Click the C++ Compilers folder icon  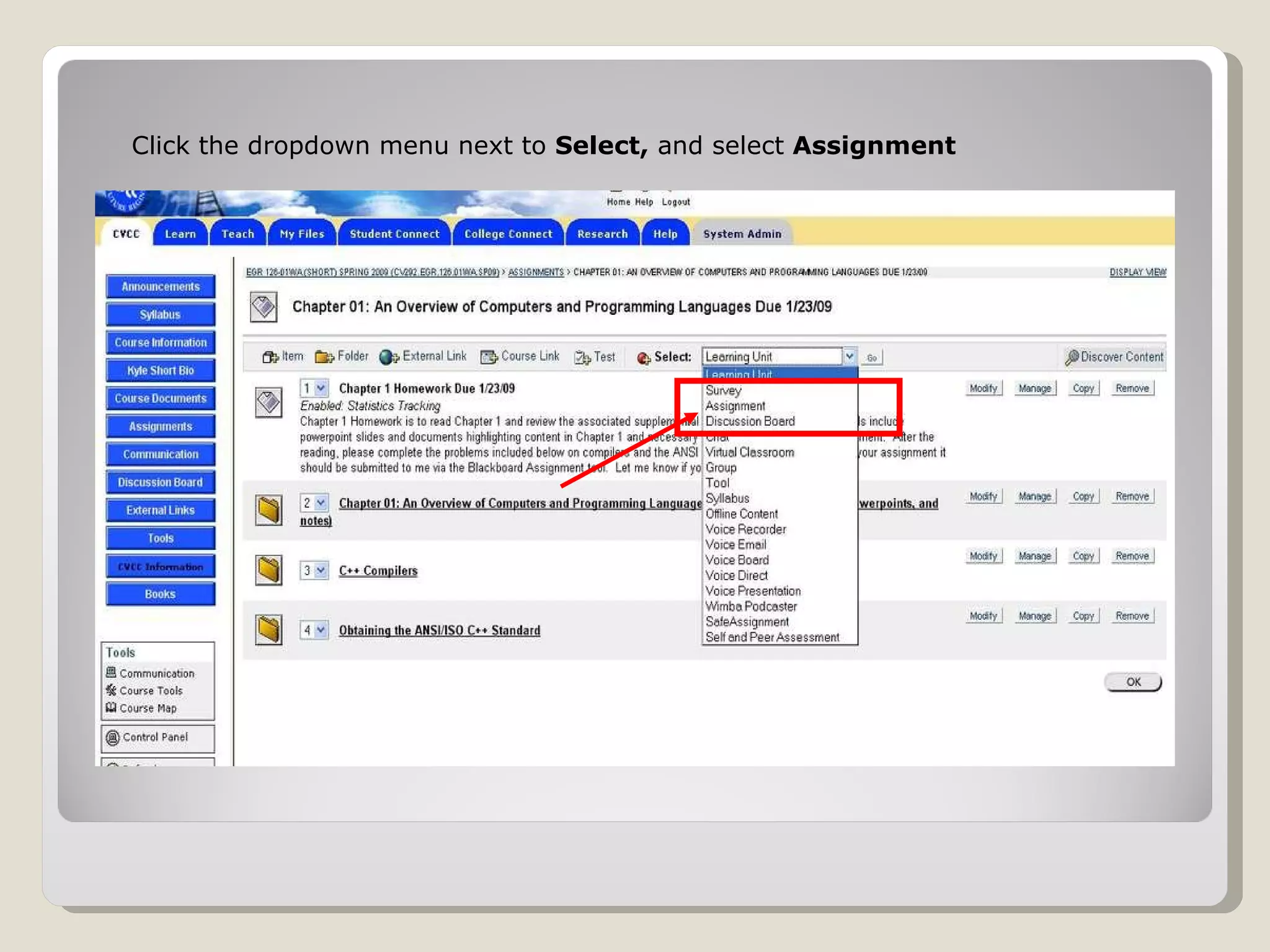point(269,570)
